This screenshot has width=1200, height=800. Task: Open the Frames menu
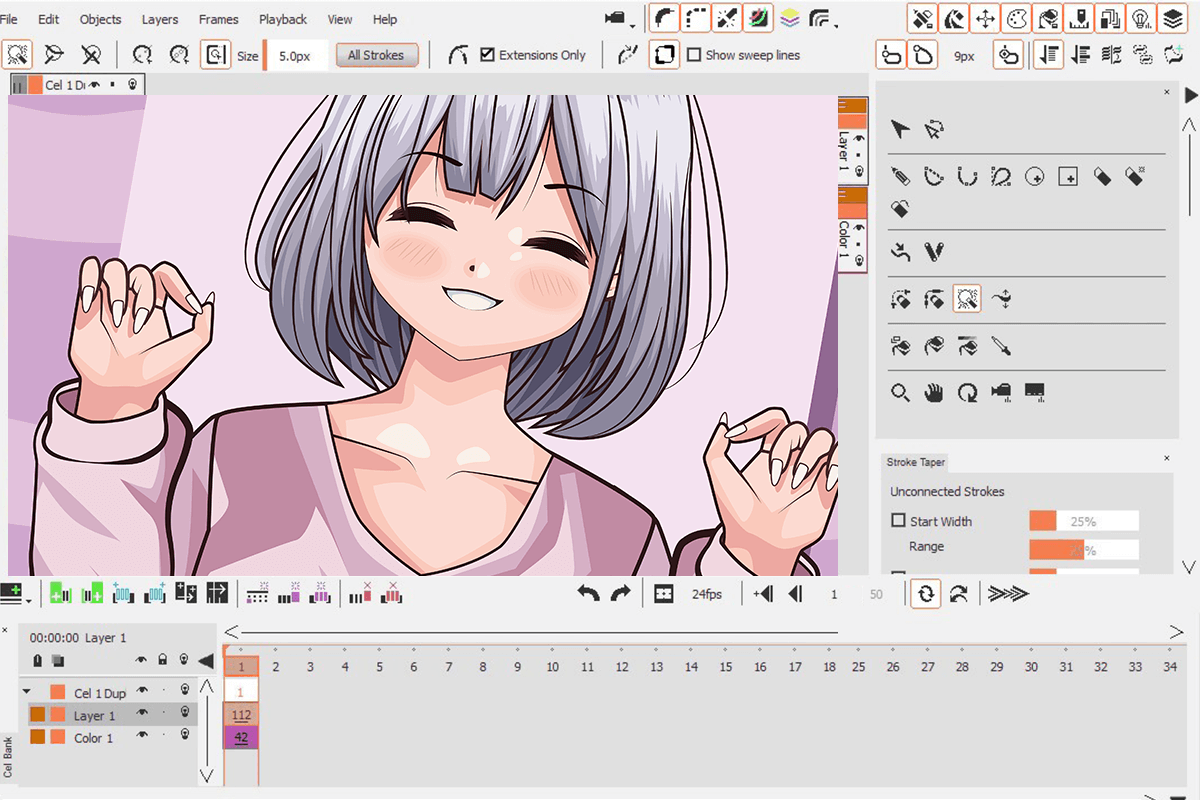[218, 19]
